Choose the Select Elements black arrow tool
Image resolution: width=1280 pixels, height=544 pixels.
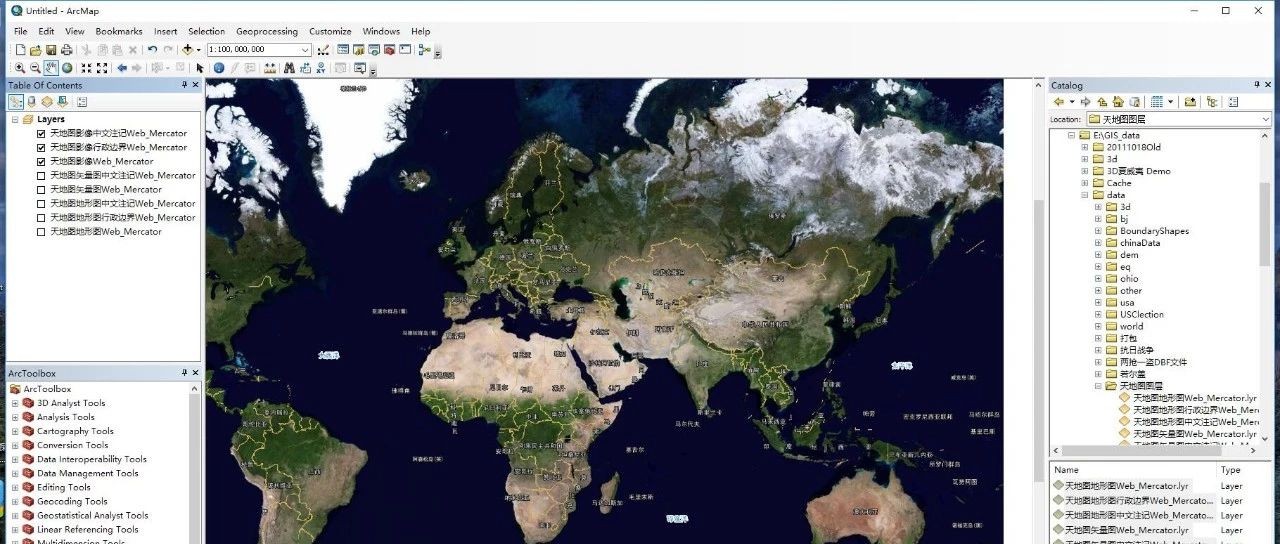tap(200, 68)
